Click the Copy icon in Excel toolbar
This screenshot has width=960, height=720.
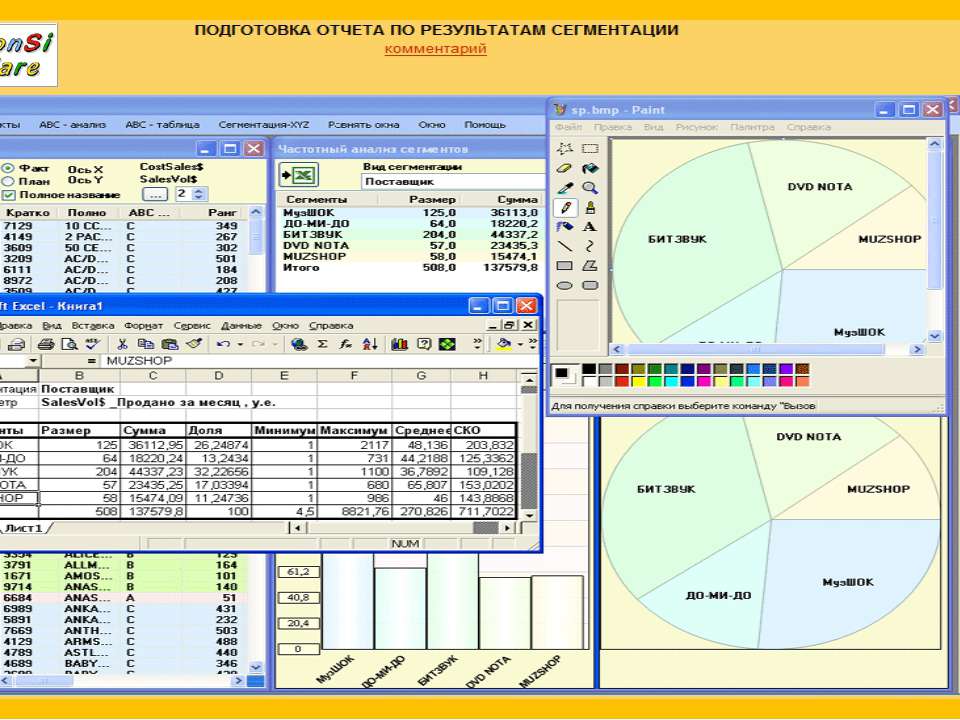(146, 344)
